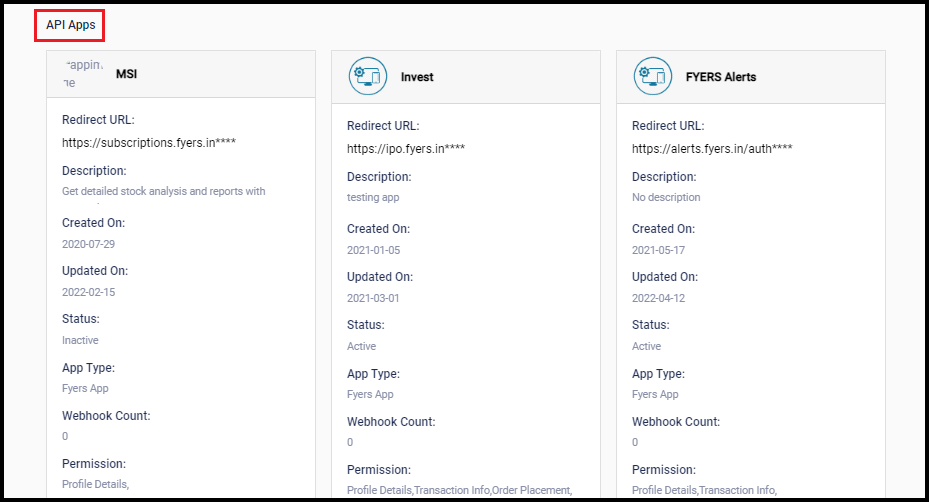
Task: Click the MSI description text
Action: click(163, 191)
